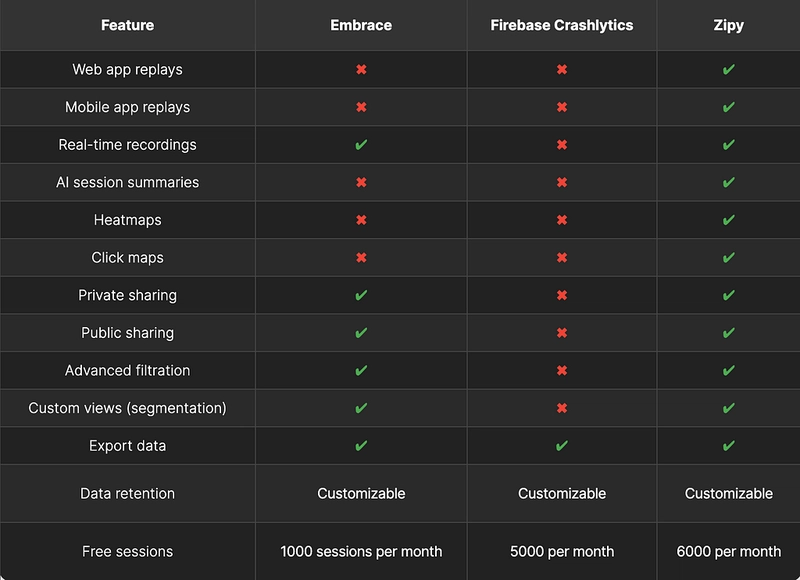The width and height of the screenshot is (800, 580).
Task: Click Firebase cross in Private sharing row
Action: (x=562, y=295)
